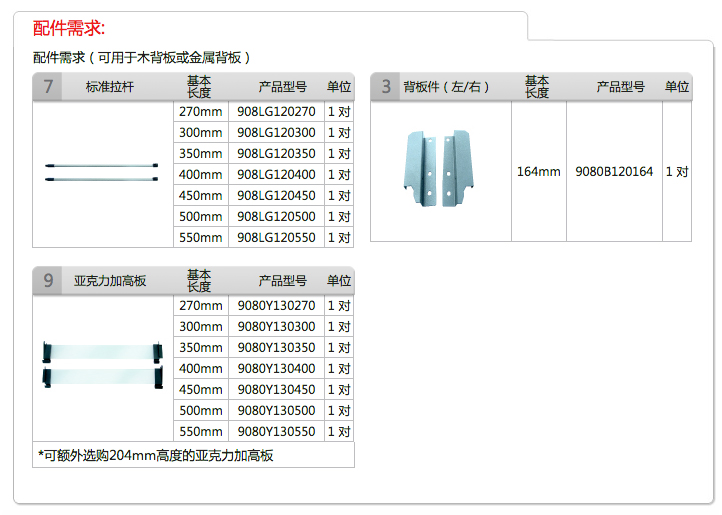Click the number 3 badge icon
The height and width of the screenshot is (515, 722).
pyautogui.click(x=385, y=87)
